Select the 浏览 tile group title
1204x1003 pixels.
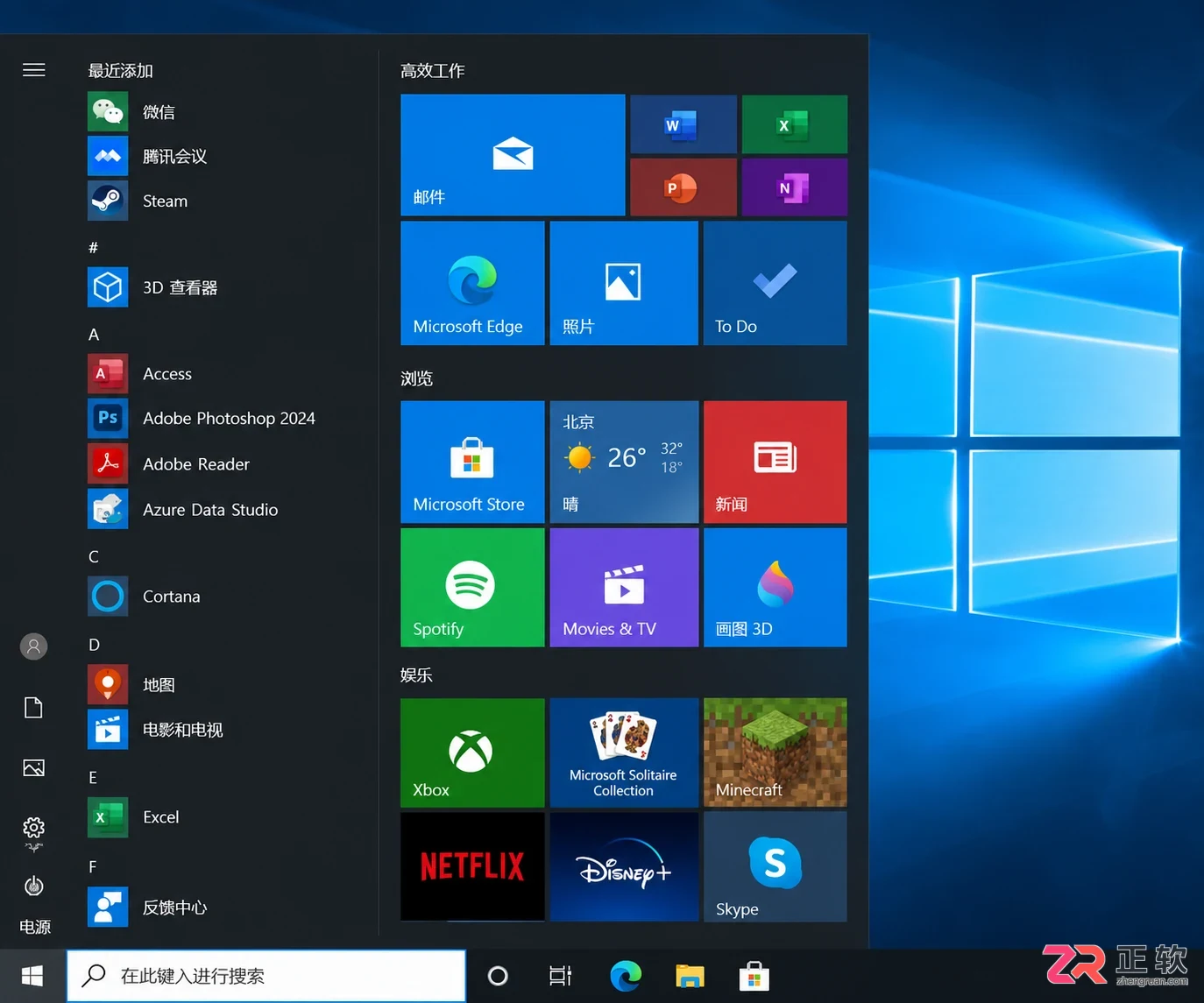point(417,378)
